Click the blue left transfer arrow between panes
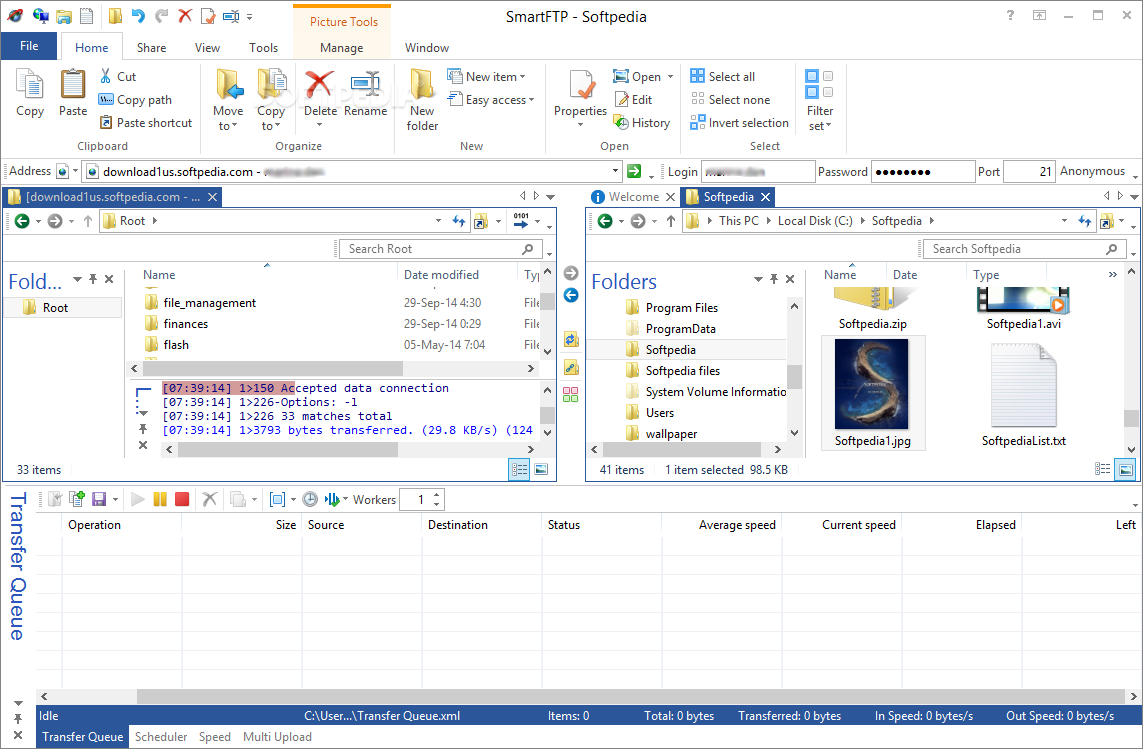This screenshot has width=1143, height=749. click(571, 295)
